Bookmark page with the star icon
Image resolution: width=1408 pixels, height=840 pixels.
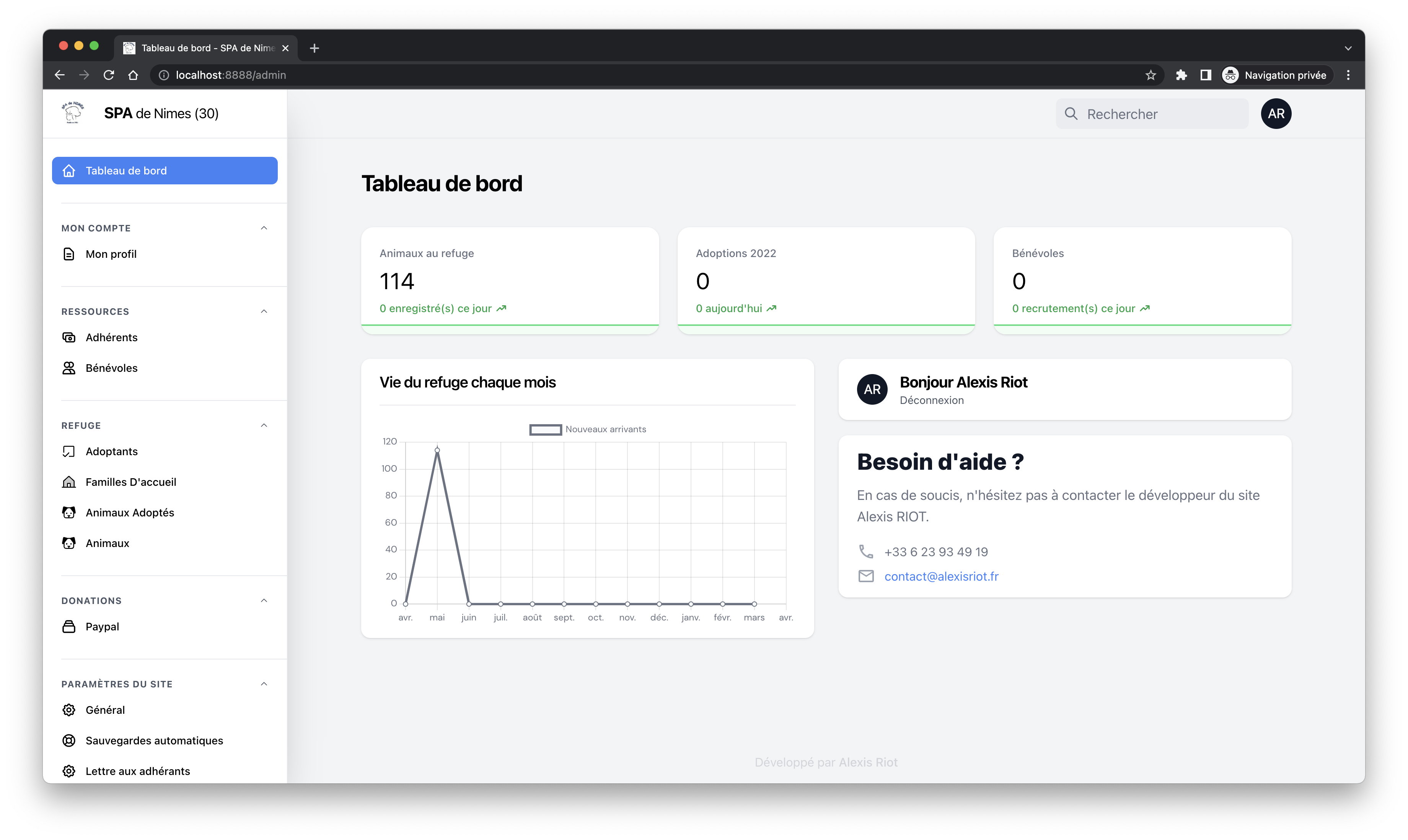tap(1151, 75)
